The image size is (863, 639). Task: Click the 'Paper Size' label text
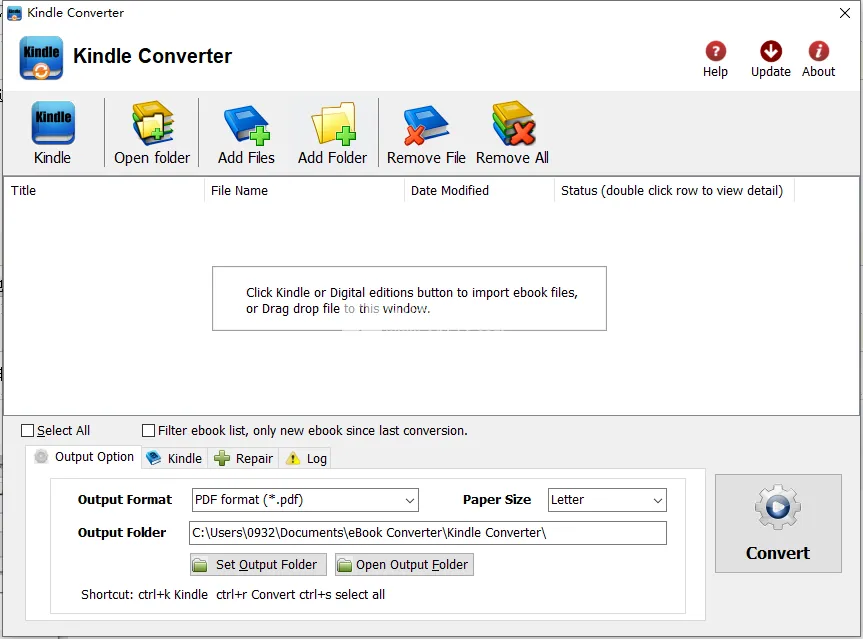coord(497,500)
